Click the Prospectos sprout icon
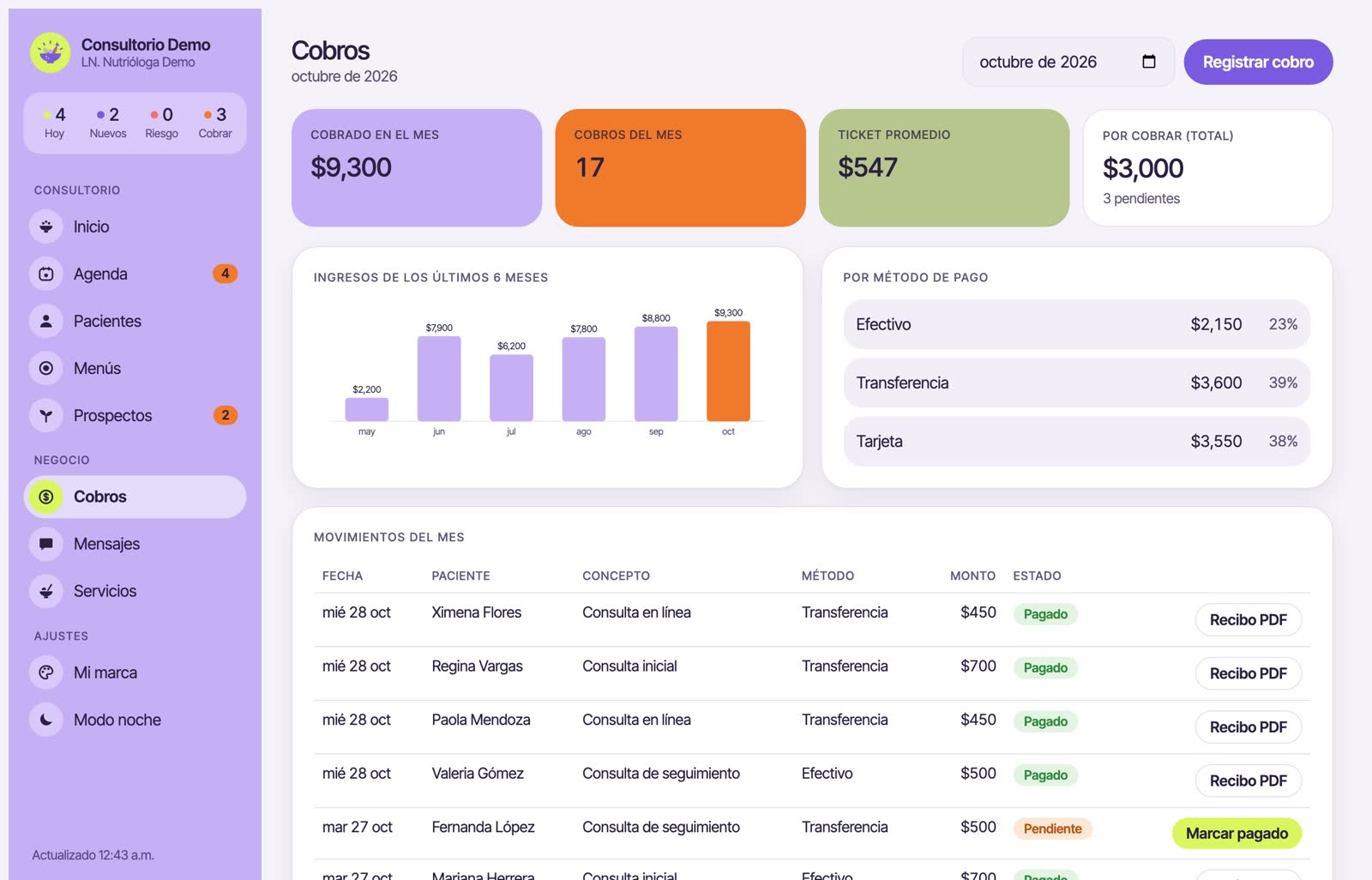 pyautogui.click(x=46, y=415)
